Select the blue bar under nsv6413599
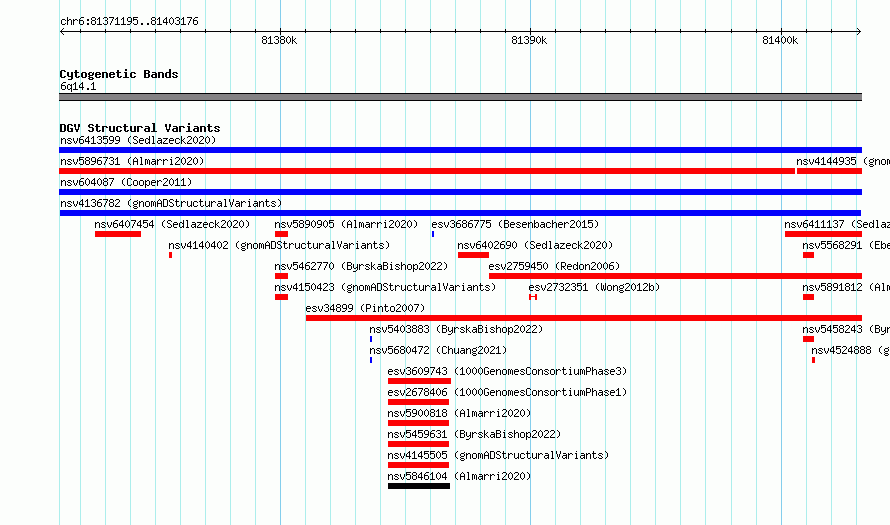 [460, 150]
